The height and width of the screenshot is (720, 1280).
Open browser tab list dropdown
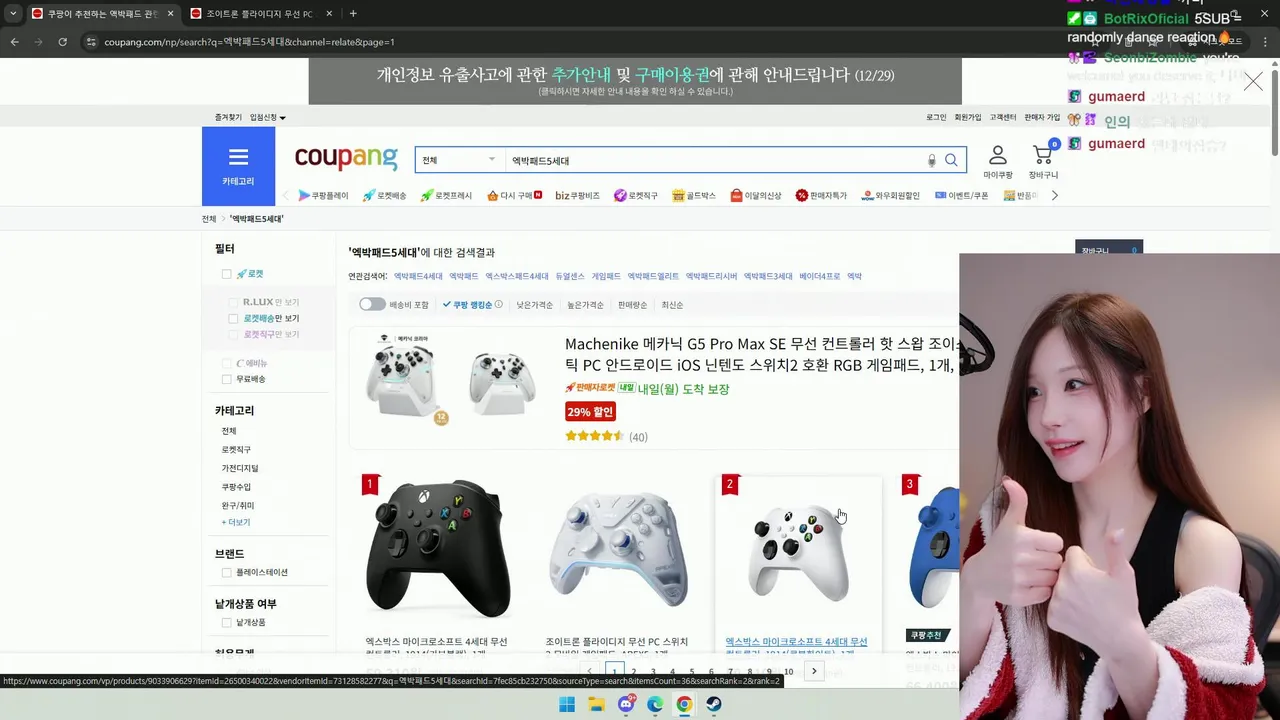(x=13, y=14)
